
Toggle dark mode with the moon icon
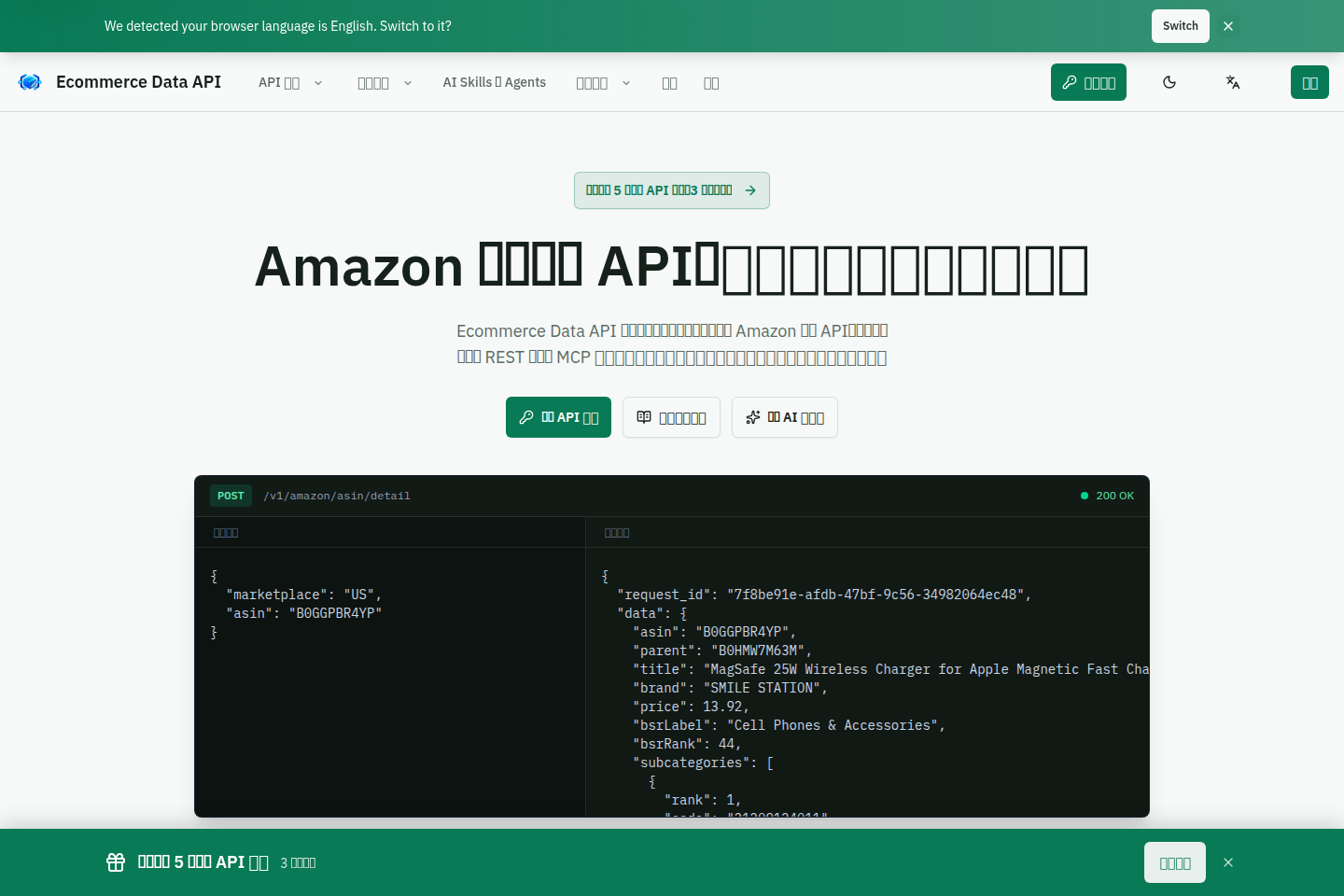pos(1169,82)
